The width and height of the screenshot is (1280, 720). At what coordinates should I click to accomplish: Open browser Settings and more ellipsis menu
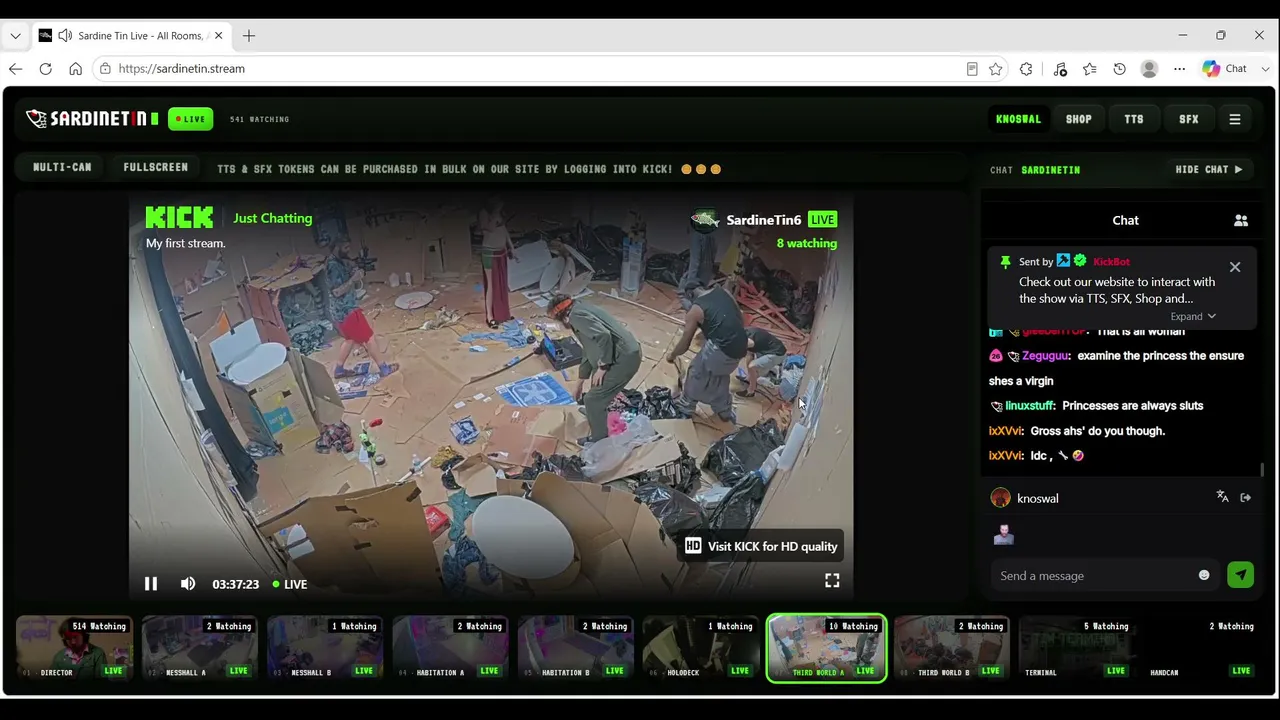1180,69
